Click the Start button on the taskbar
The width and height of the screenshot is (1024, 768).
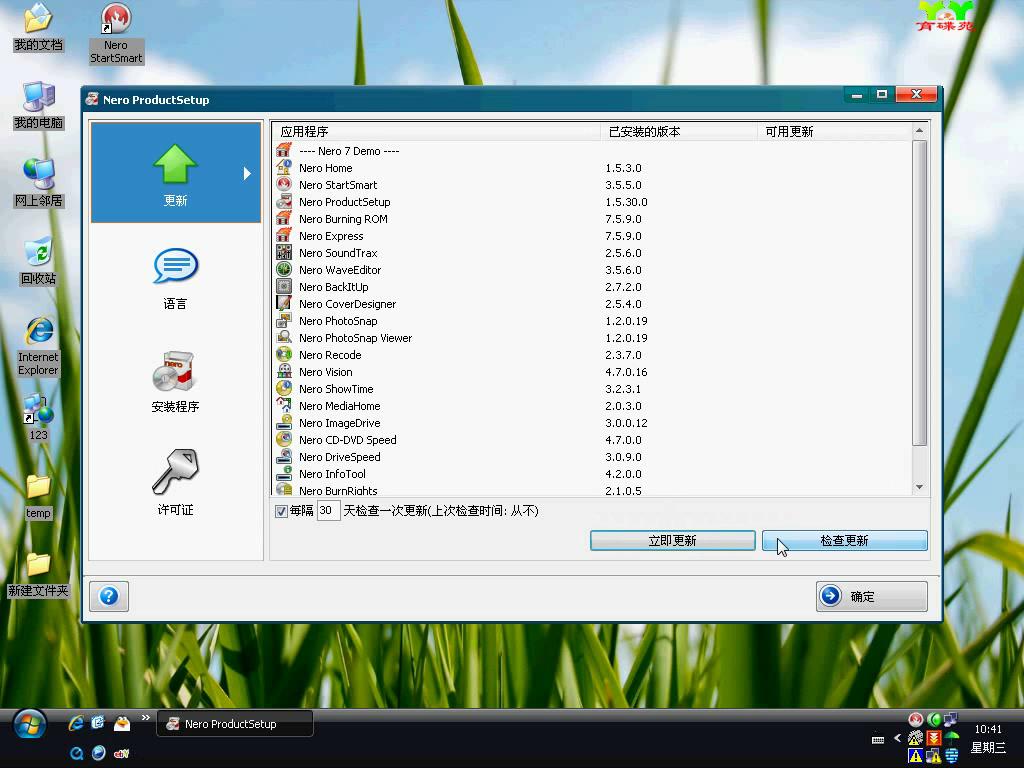click(x=29, y=725)
